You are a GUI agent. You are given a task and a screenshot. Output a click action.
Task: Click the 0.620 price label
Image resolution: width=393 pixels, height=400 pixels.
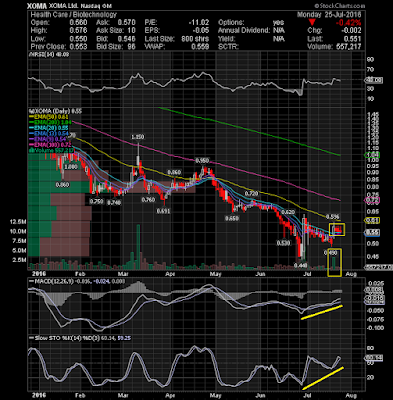288,212
